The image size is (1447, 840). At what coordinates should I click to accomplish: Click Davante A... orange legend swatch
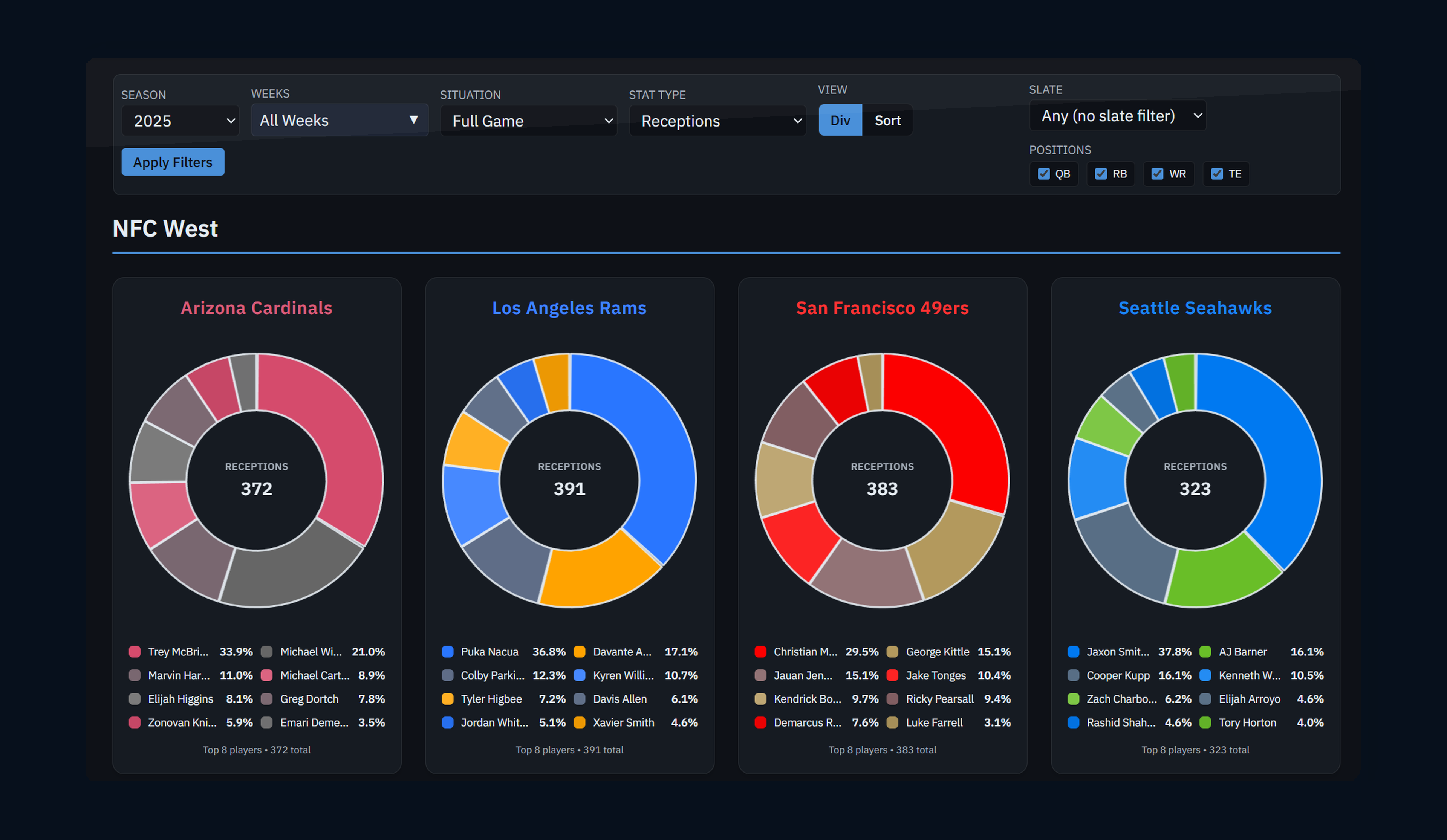click(x=580, y=652)
